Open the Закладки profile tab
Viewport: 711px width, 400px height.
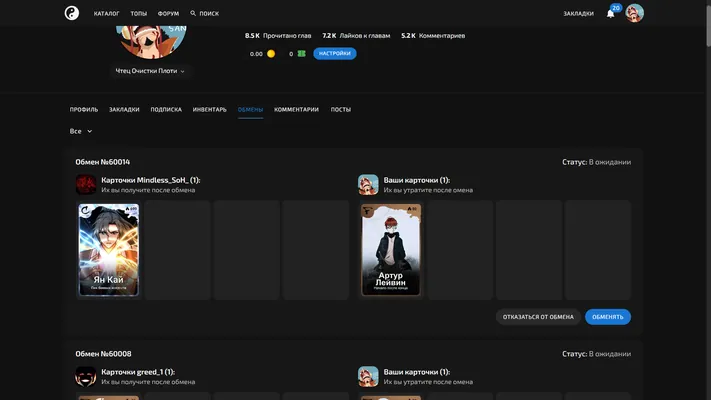(124, 109)
